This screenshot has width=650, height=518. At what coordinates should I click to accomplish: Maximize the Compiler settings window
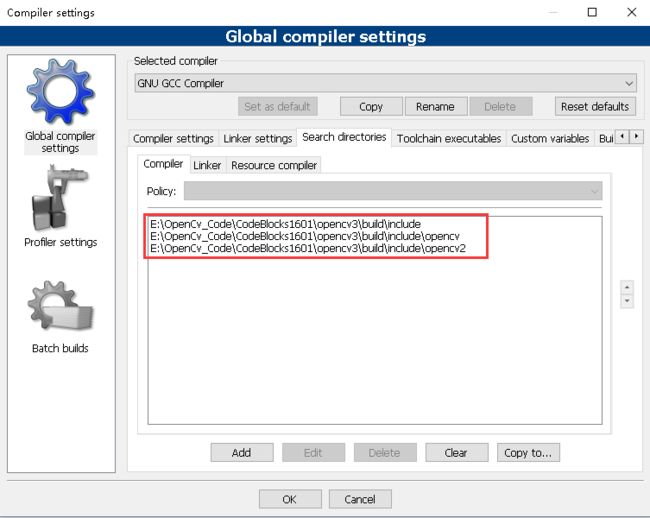(592, 12)
